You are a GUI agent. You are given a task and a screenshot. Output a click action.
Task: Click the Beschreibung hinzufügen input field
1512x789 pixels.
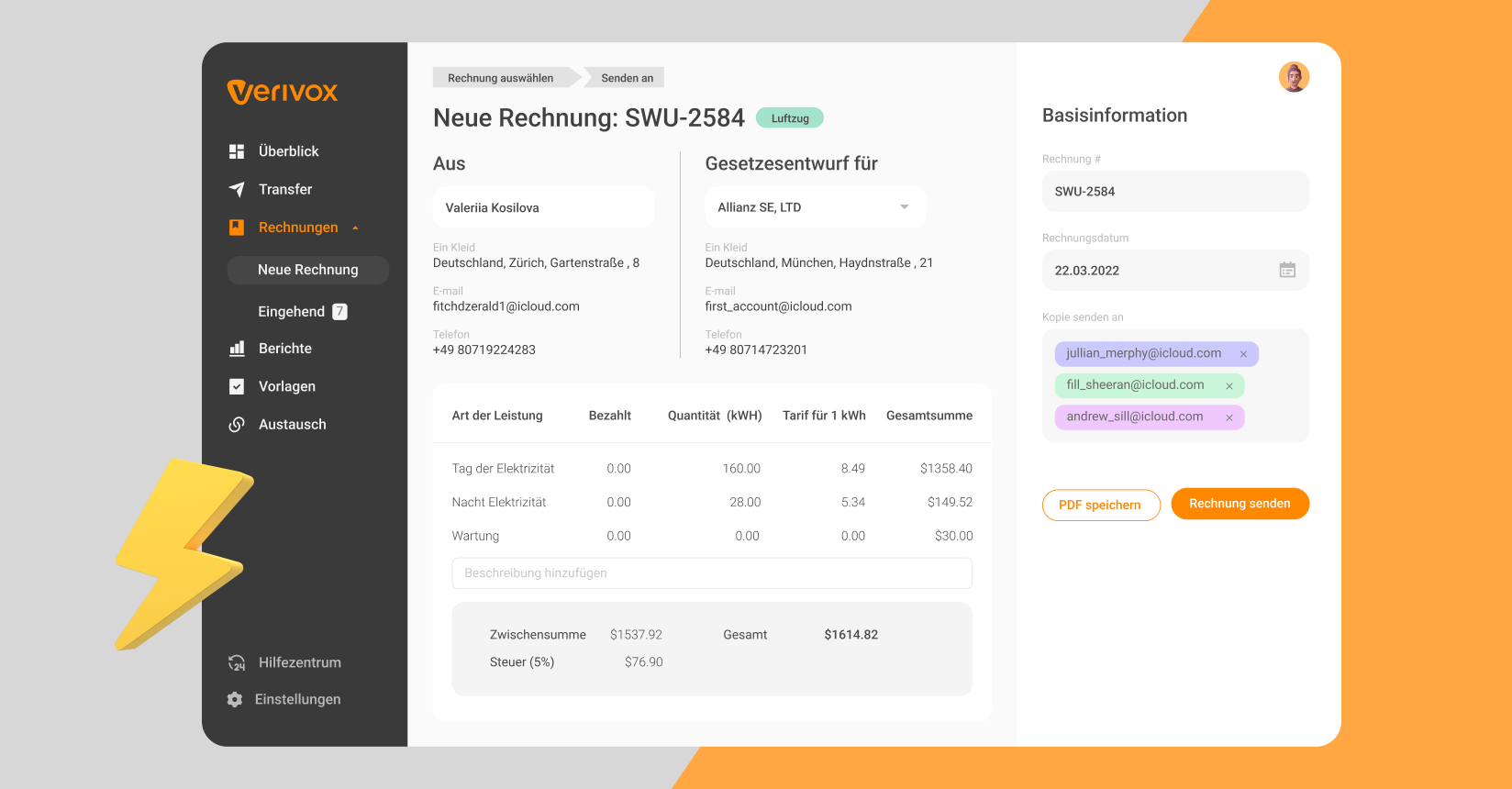pyautogui.click(x=711, y=573)
